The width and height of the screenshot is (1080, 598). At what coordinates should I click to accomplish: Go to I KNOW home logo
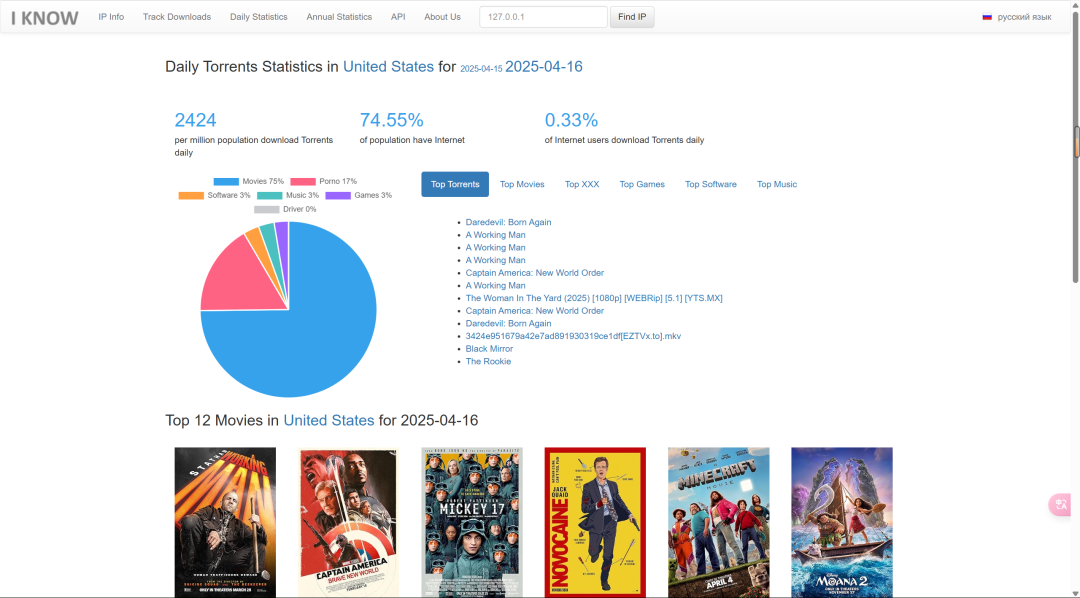click(x=45, y=18)
